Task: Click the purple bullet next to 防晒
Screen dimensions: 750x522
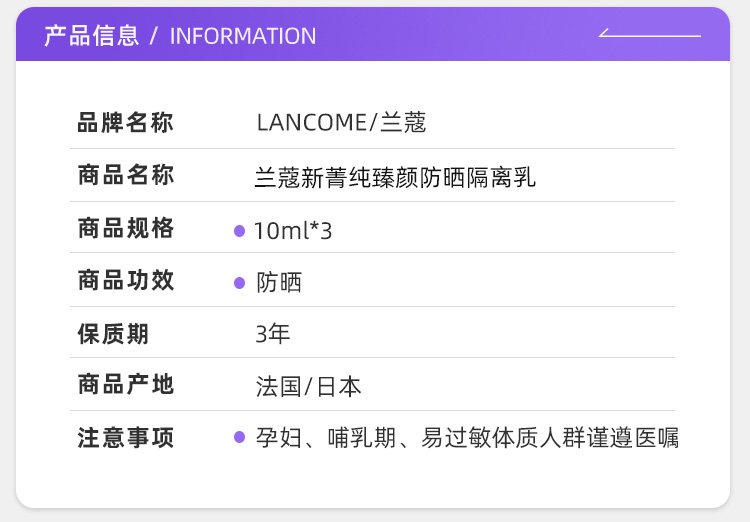Action: 239,283
